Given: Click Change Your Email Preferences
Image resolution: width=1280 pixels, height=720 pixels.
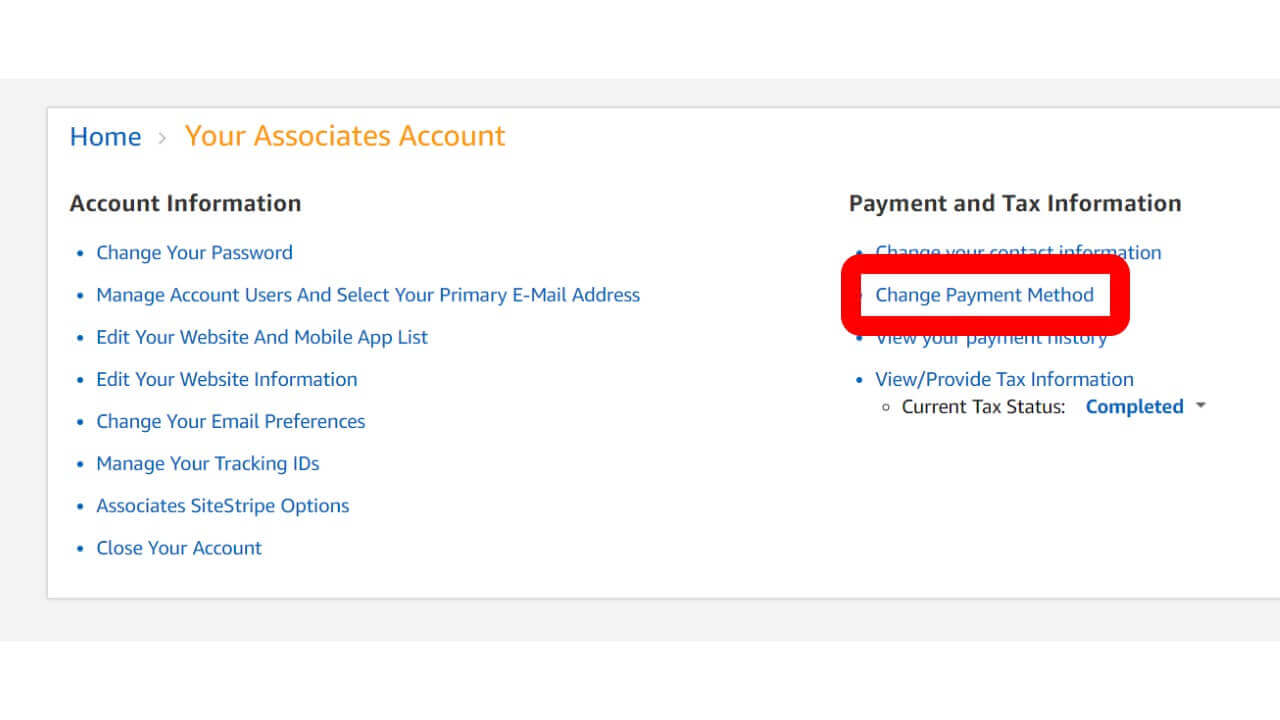Looking at the screenshot, I should click(230, 421).
